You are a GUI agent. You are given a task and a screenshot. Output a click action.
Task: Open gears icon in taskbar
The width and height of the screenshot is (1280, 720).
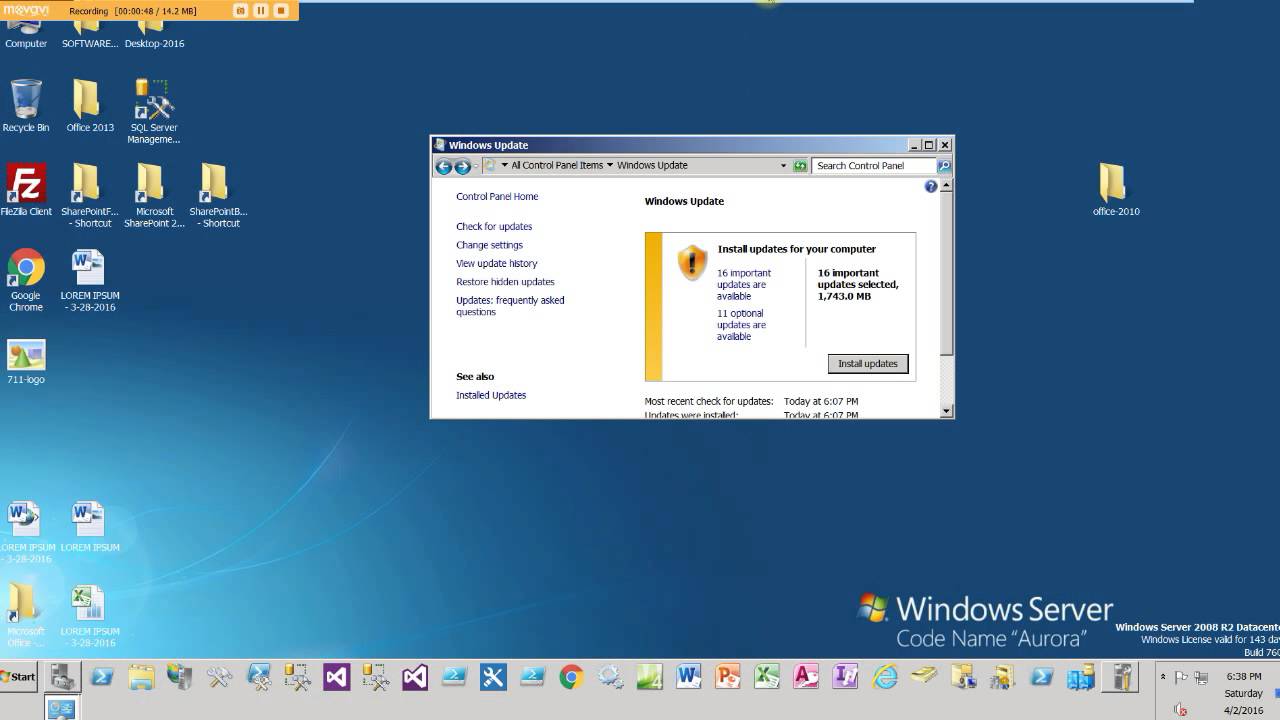(x=611, y=677)
